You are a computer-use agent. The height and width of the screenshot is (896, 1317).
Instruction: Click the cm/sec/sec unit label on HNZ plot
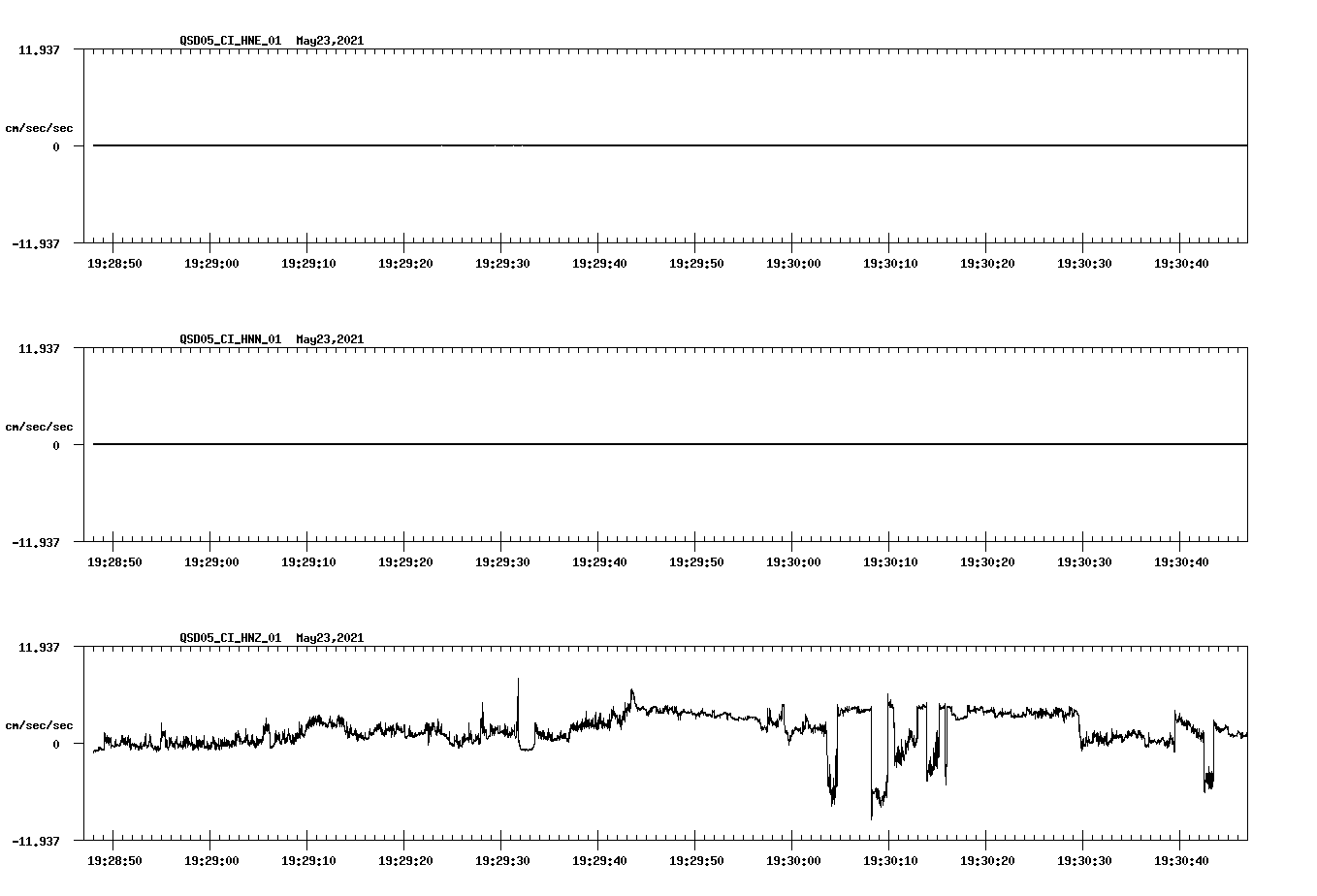click(39, 723)
